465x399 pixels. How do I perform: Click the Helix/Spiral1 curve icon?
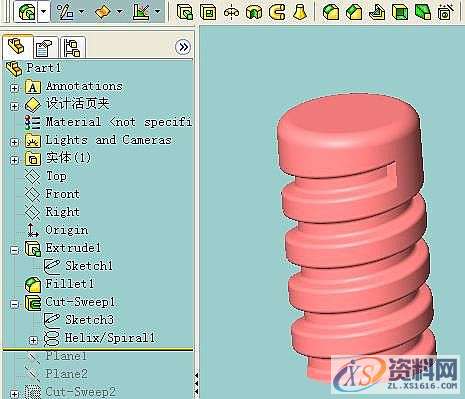pos(52,338)
